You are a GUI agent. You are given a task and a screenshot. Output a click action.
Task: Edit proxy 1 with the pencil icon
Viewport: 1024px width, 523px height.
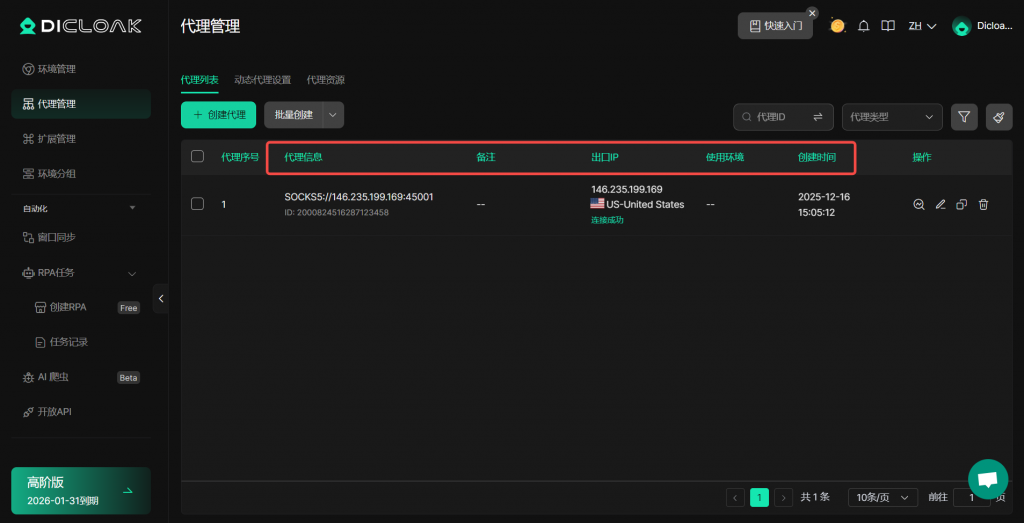[940, 204]
